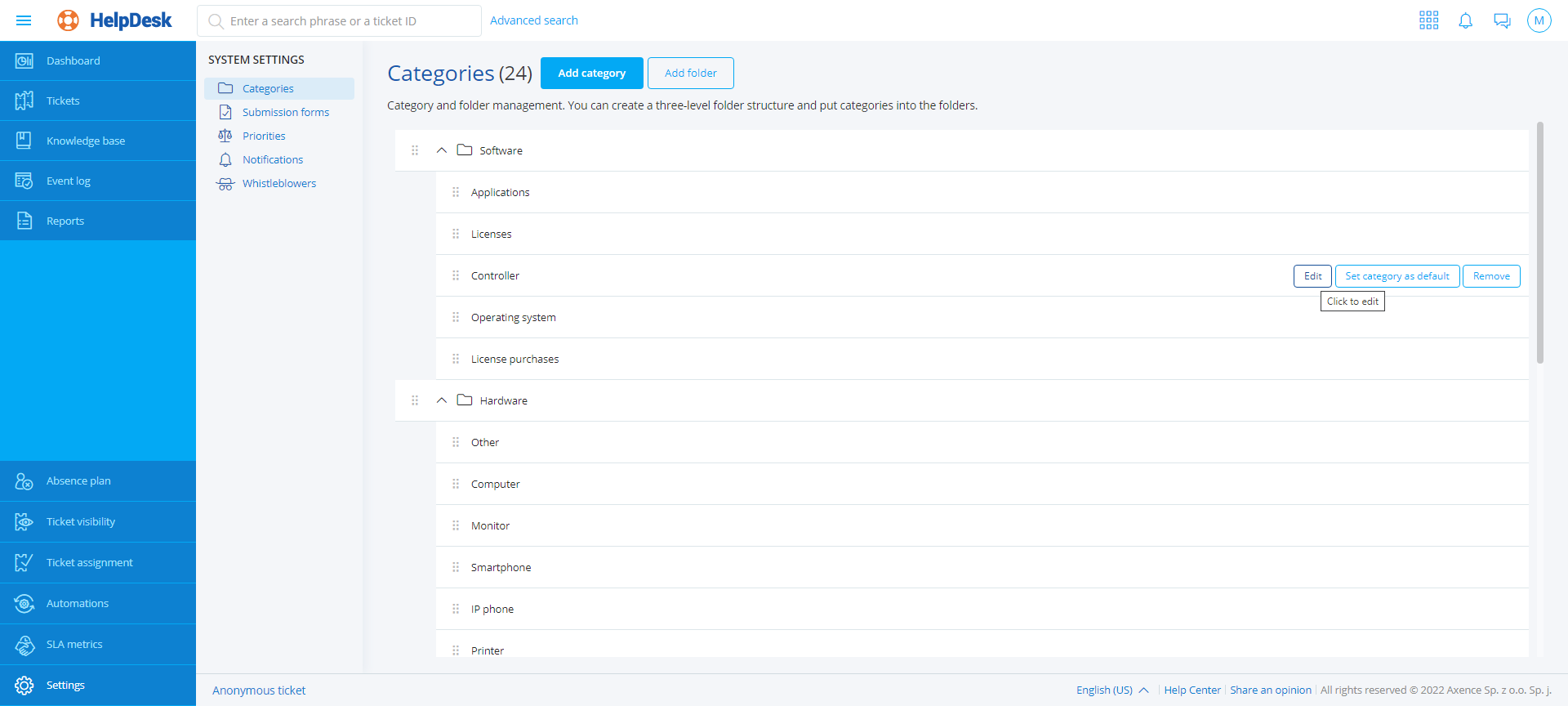
Task: Open the apps grid icon
Action: tap(1428, 20)
